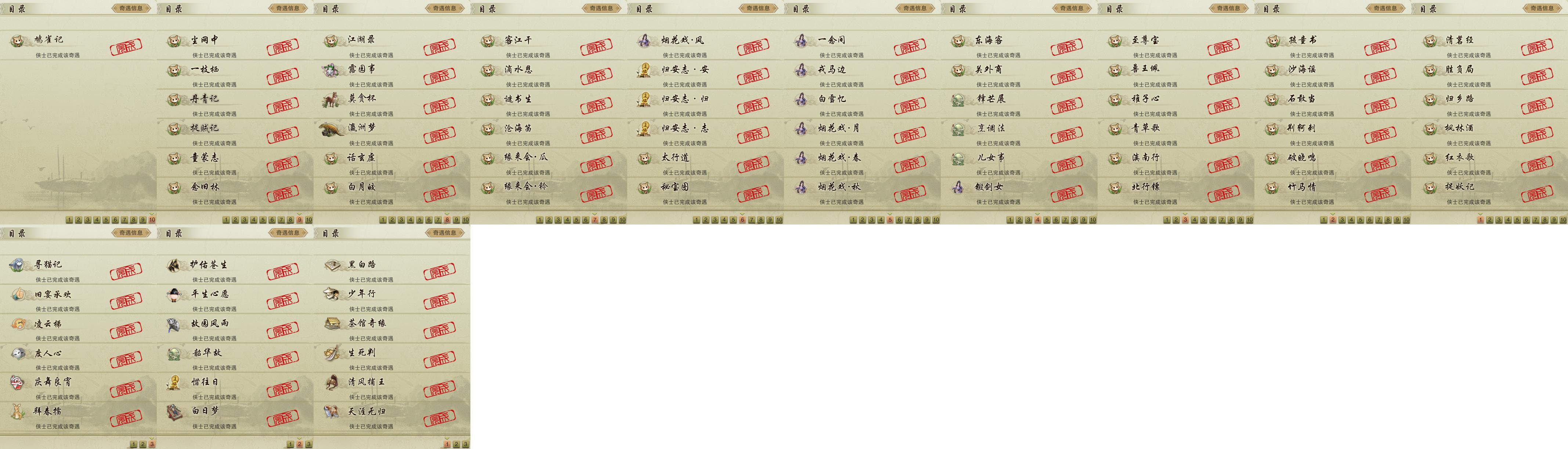The height and width of the screenshot is (449, 1568).
Task: Select the 一念间 adventure entry
Action: click(x=862, y=45)
